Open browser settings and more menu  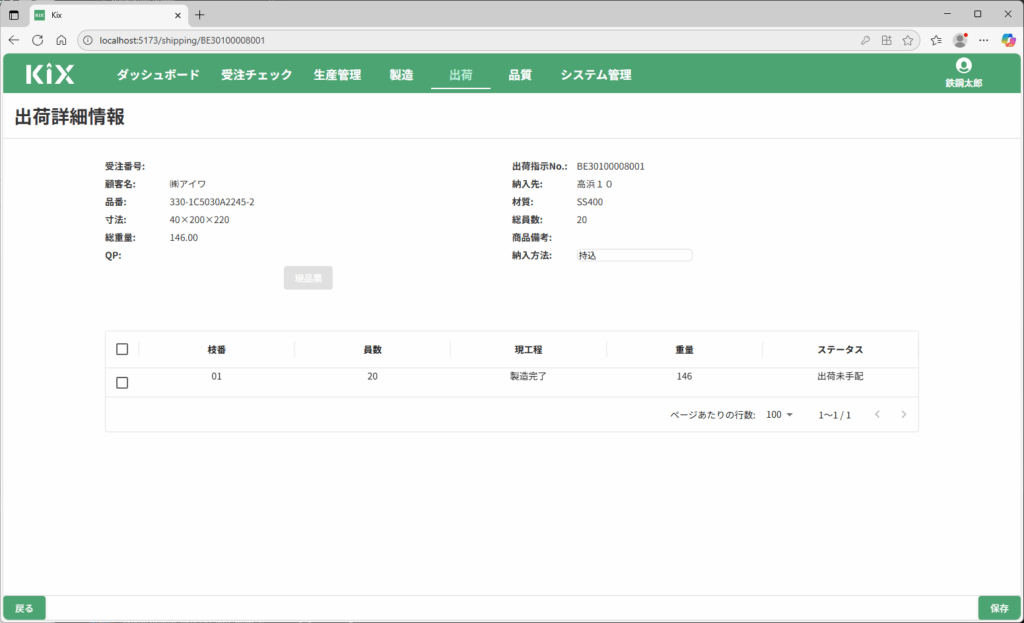coord(984,40)
